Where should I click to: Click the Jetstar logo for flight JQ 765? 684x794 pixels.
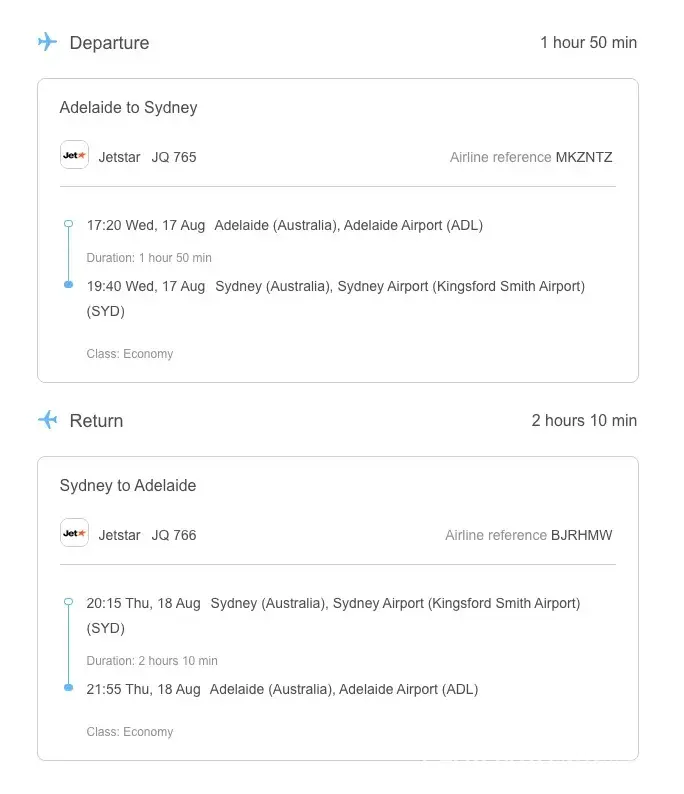[x=74, y=156]
